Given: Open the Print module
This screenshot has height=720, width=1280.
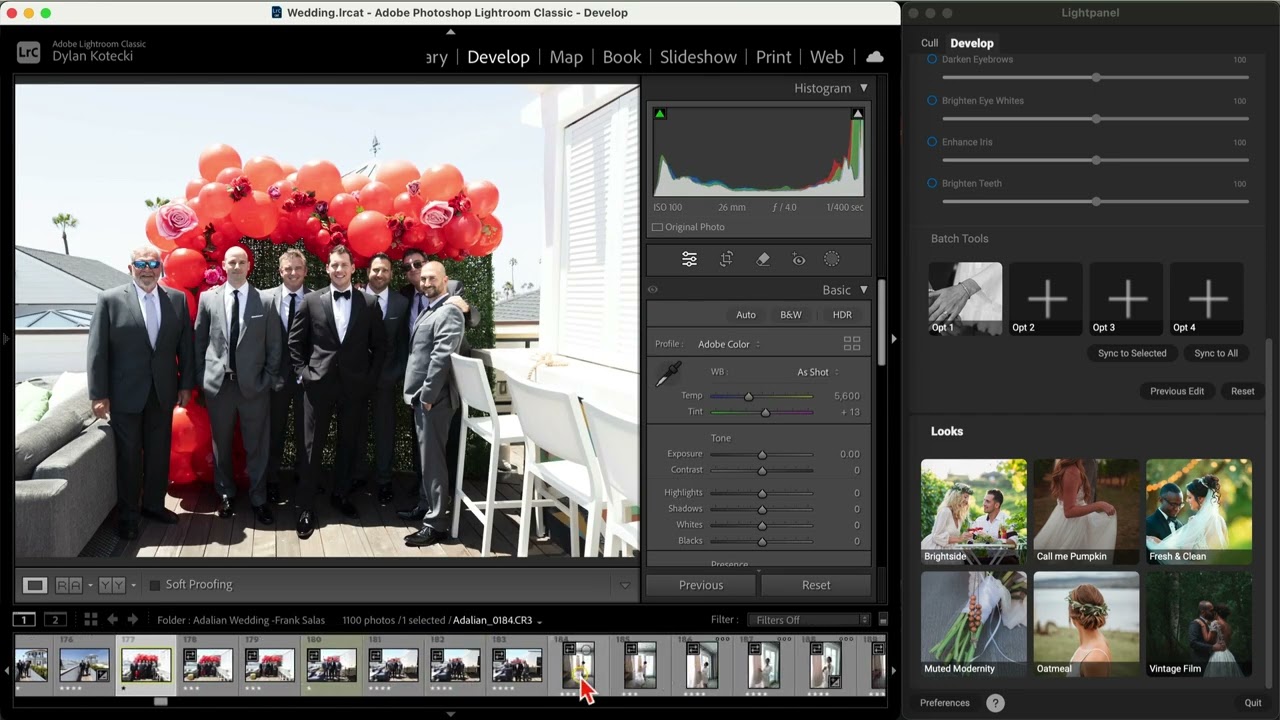Looking at the screenshot, I should 773,57.
